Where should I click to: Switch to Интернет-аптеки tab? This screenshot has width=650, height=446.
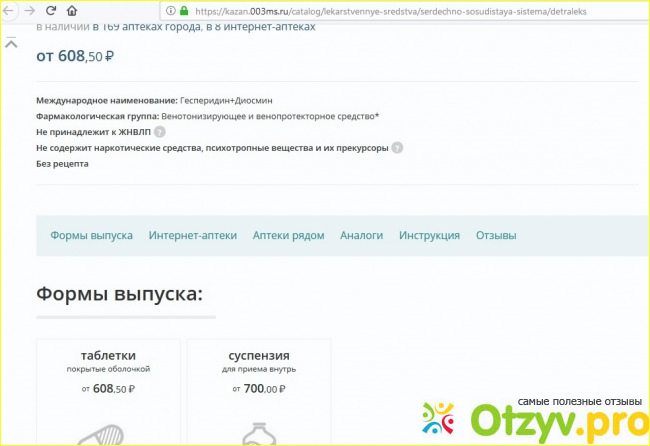(x=193, y=236)
